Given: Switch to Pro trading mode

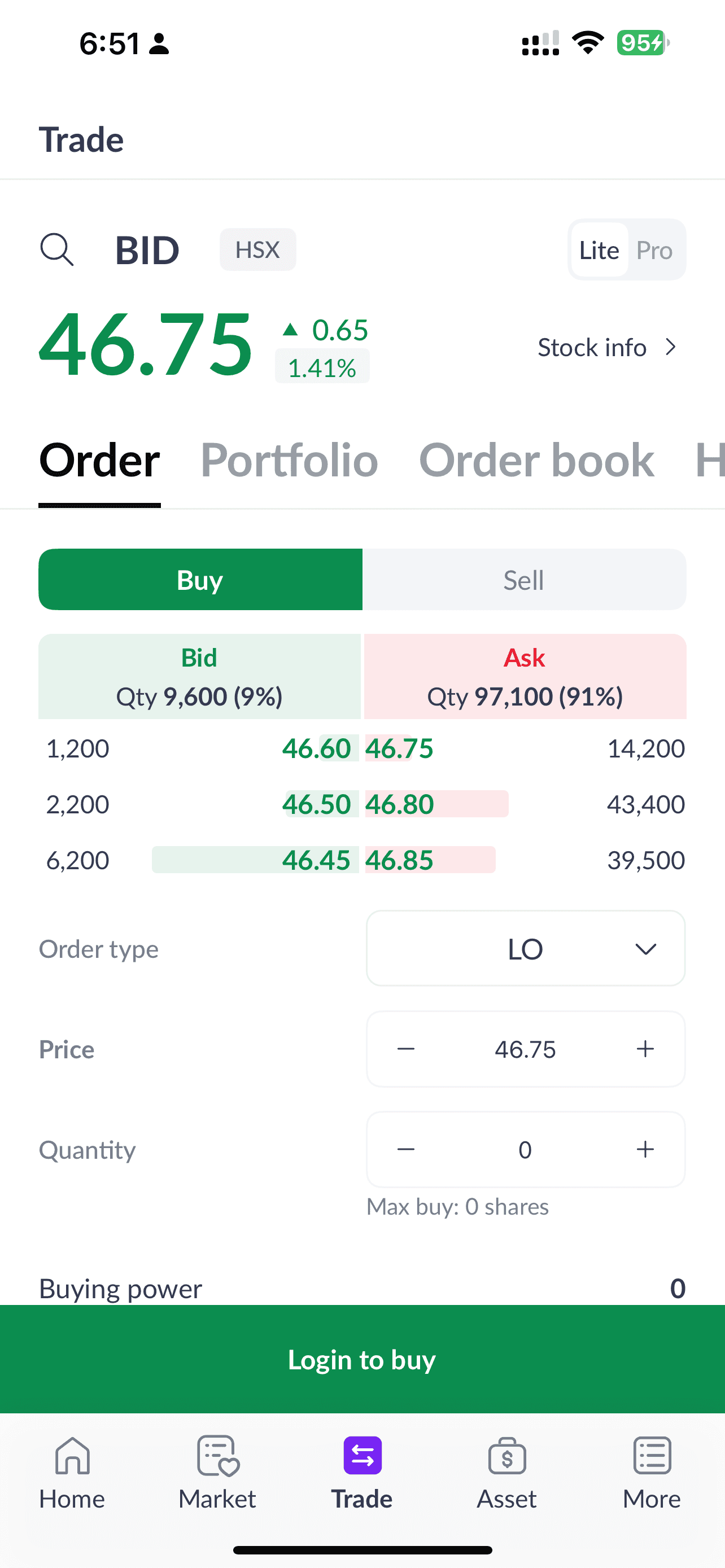Looking at the screenshot, I should [x=654, y=250].
